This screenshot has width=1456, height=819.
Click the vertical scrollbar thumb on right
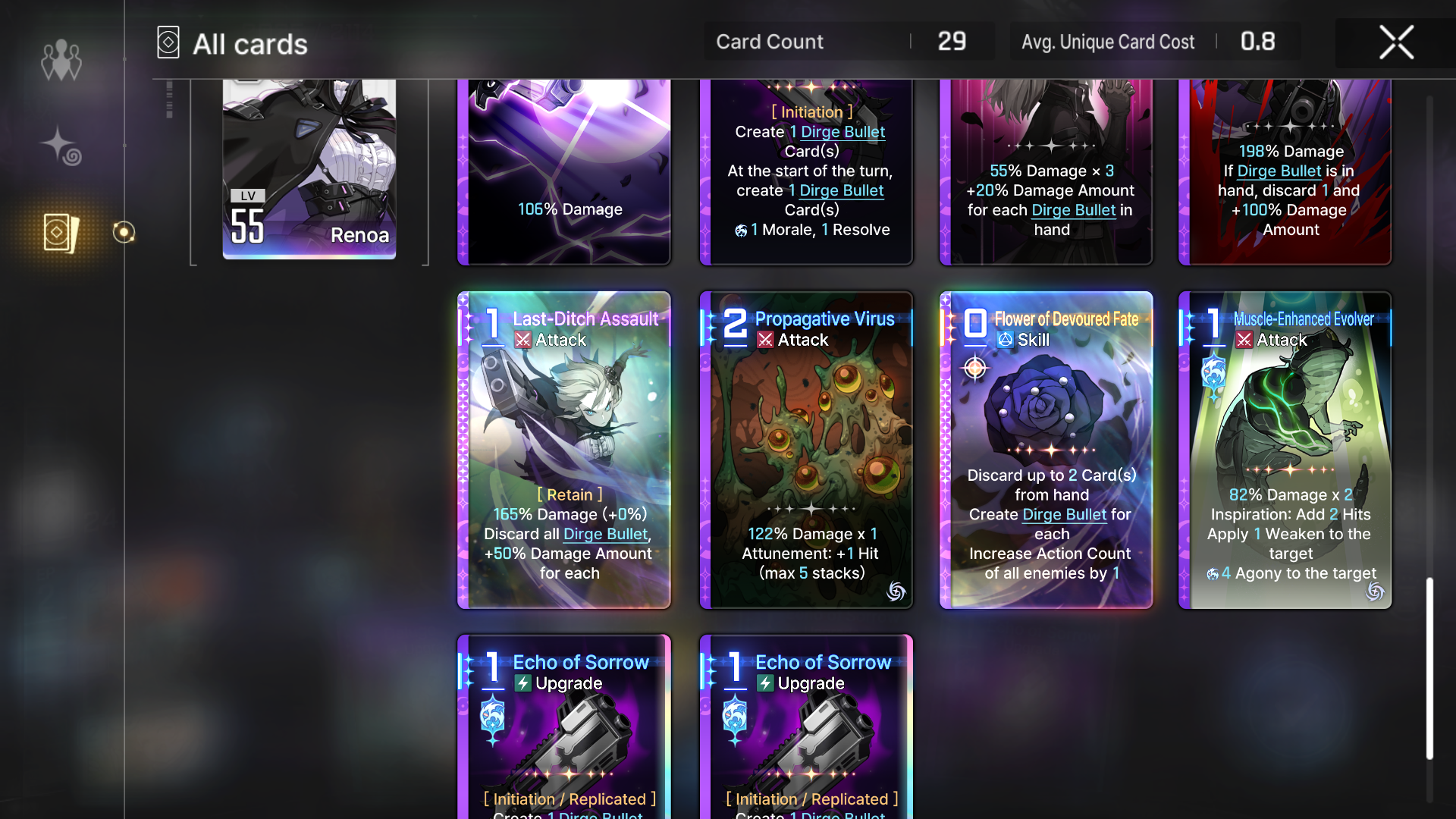pyautogui.click(x=1429, y=668)
